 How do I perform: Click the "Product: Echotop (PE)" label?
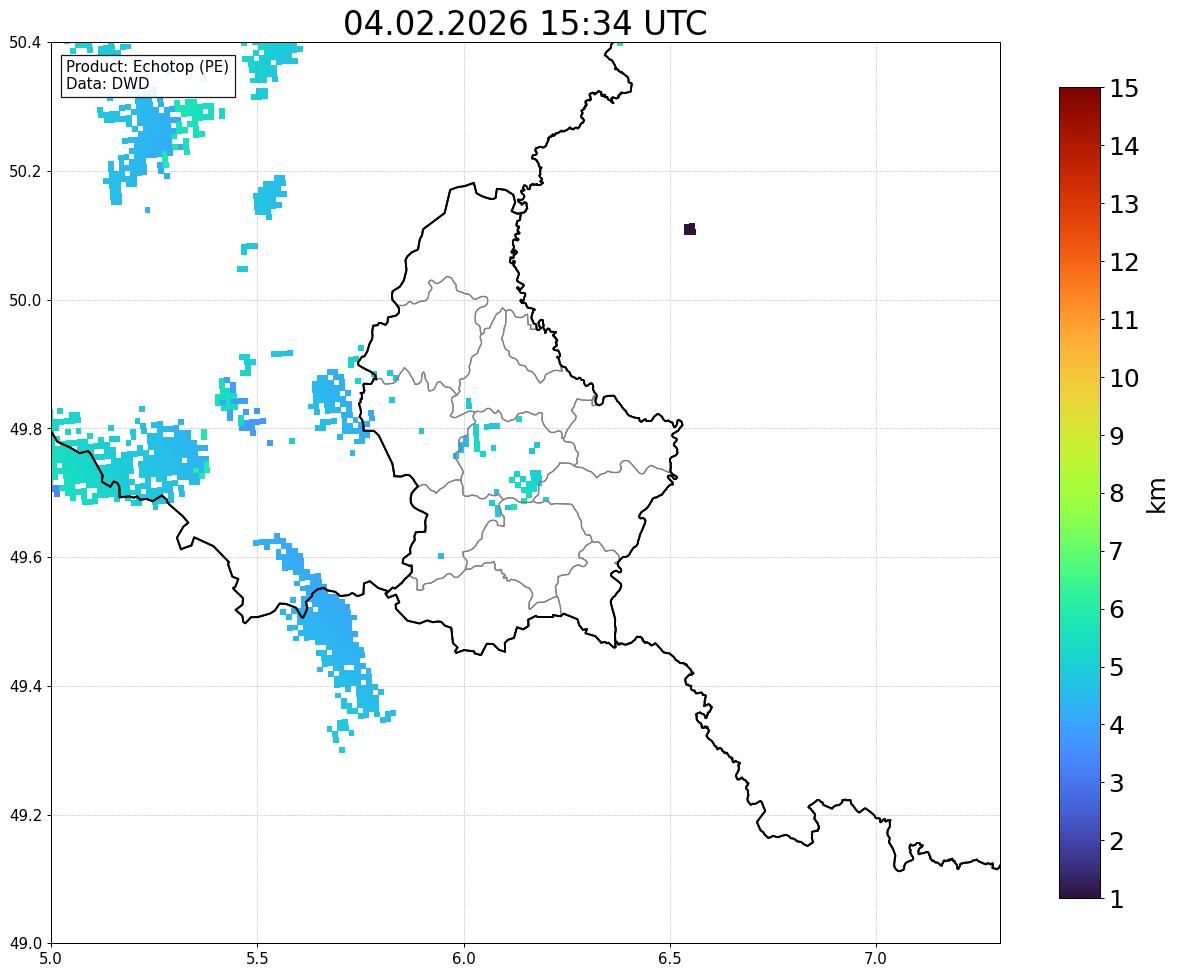147,67
